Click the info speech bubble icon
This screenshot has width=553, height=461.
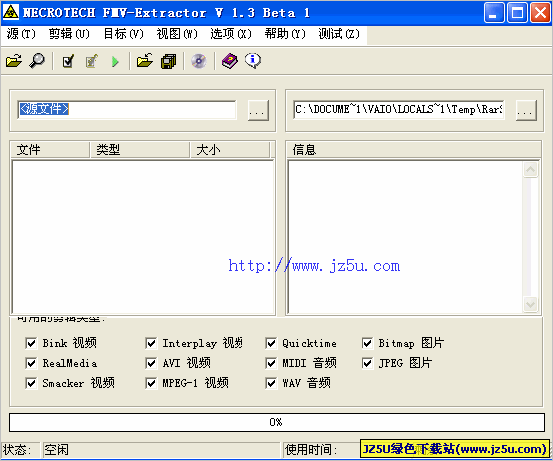[253, 61]
